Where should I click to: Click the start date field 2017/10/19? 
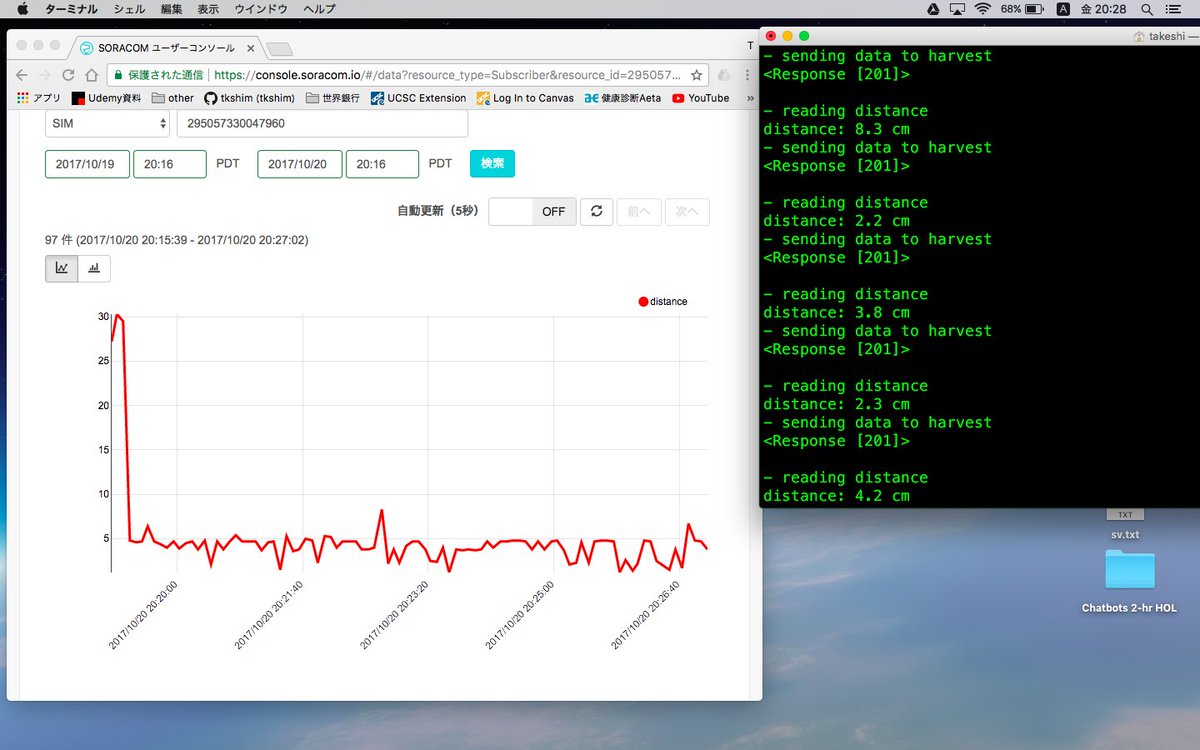click(87, 164)
